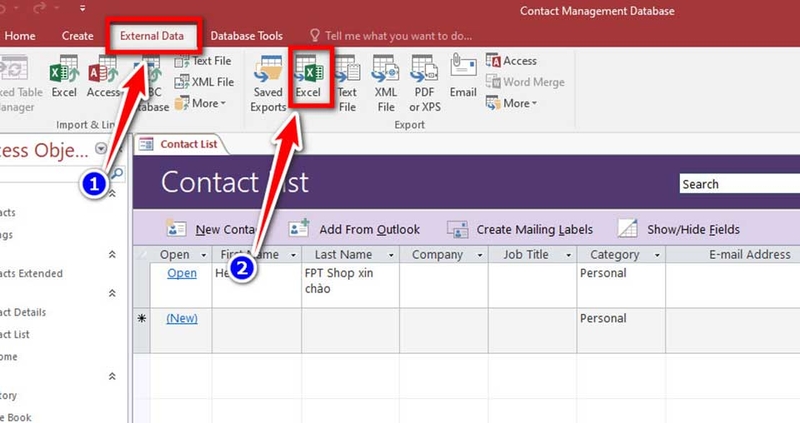Export to PDF or XPS
The width and height of the screenshot is (800, 423).
pyautogui.click(x=424, y=84)
